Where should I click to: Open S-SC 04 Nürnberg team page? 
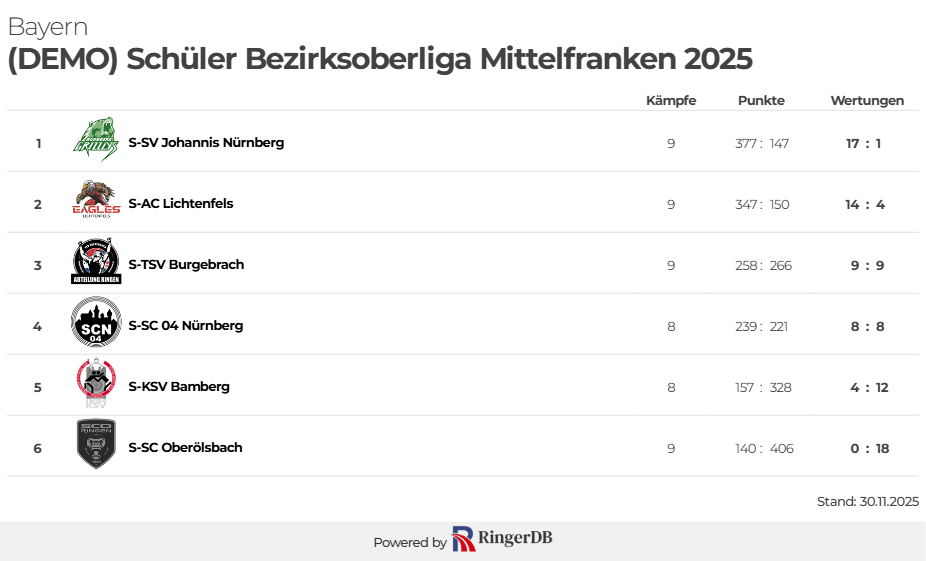(x=186, y=325)
